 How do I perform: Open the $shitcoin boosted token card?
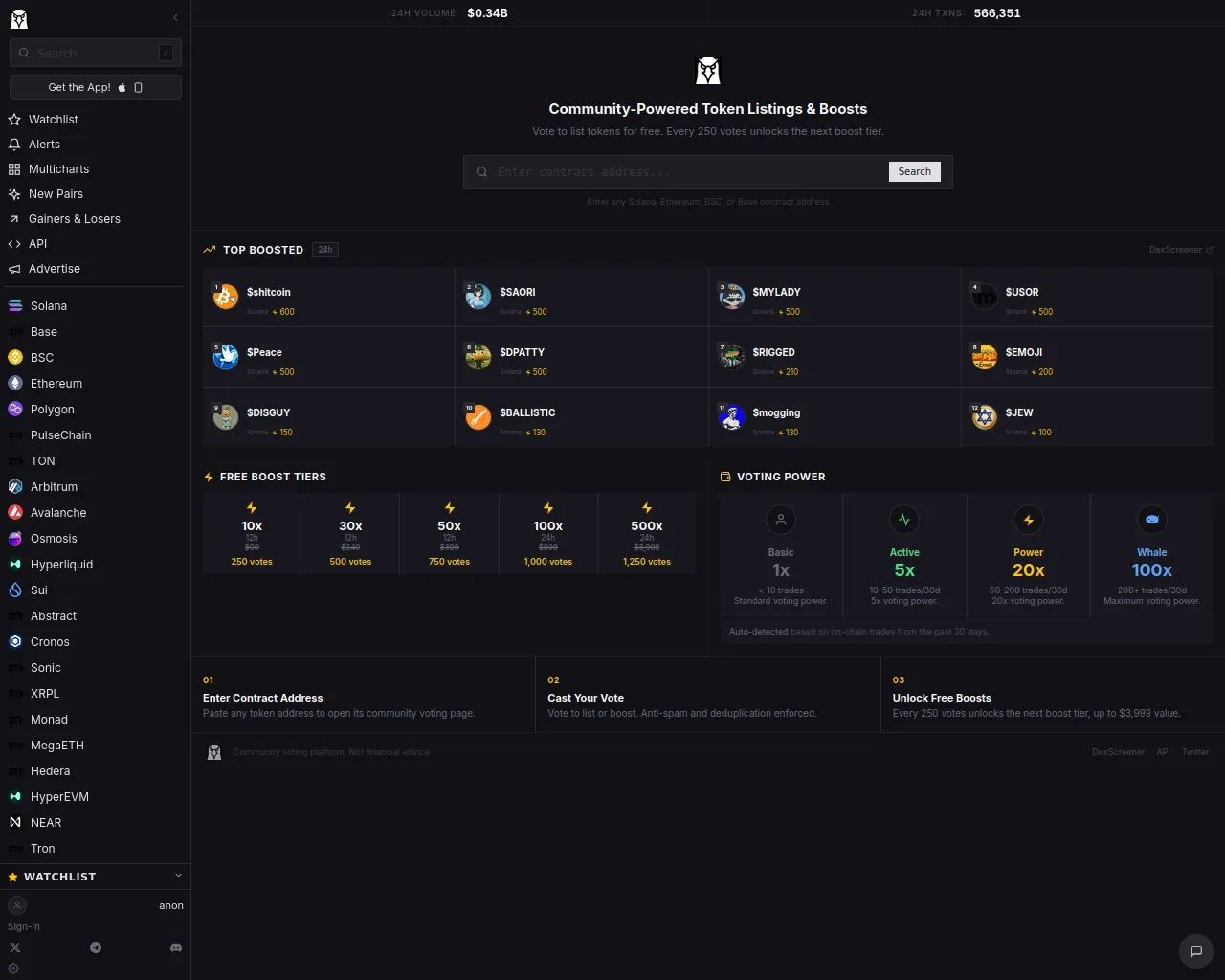pos(328,298)
